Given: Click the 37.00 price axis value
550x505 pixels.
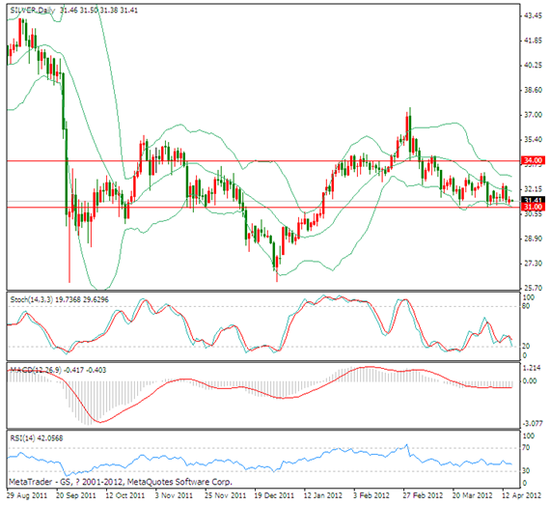Looking at the screenshot, I should pos(533,115).
